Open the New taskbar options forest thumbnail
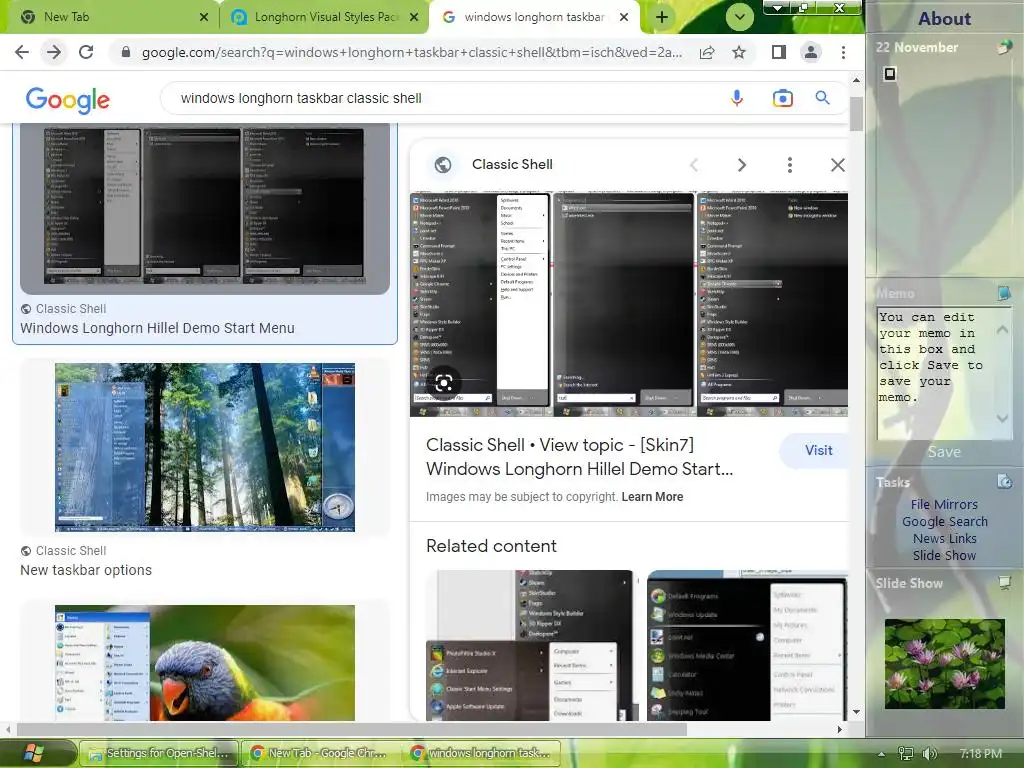The height and width of the screenshot is (768, 1024). [x=205, y=447]
